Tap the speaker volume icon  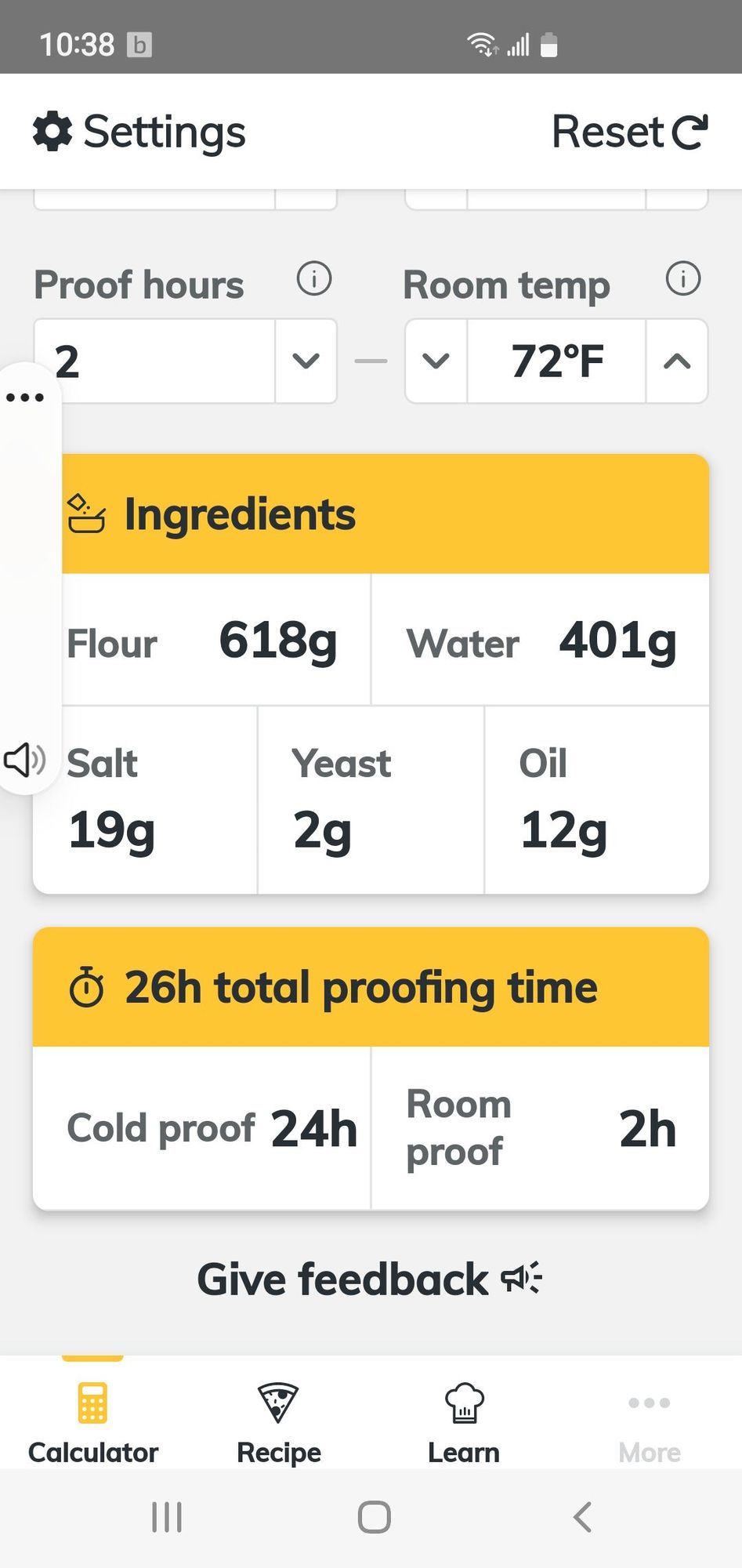coord(25,760)
